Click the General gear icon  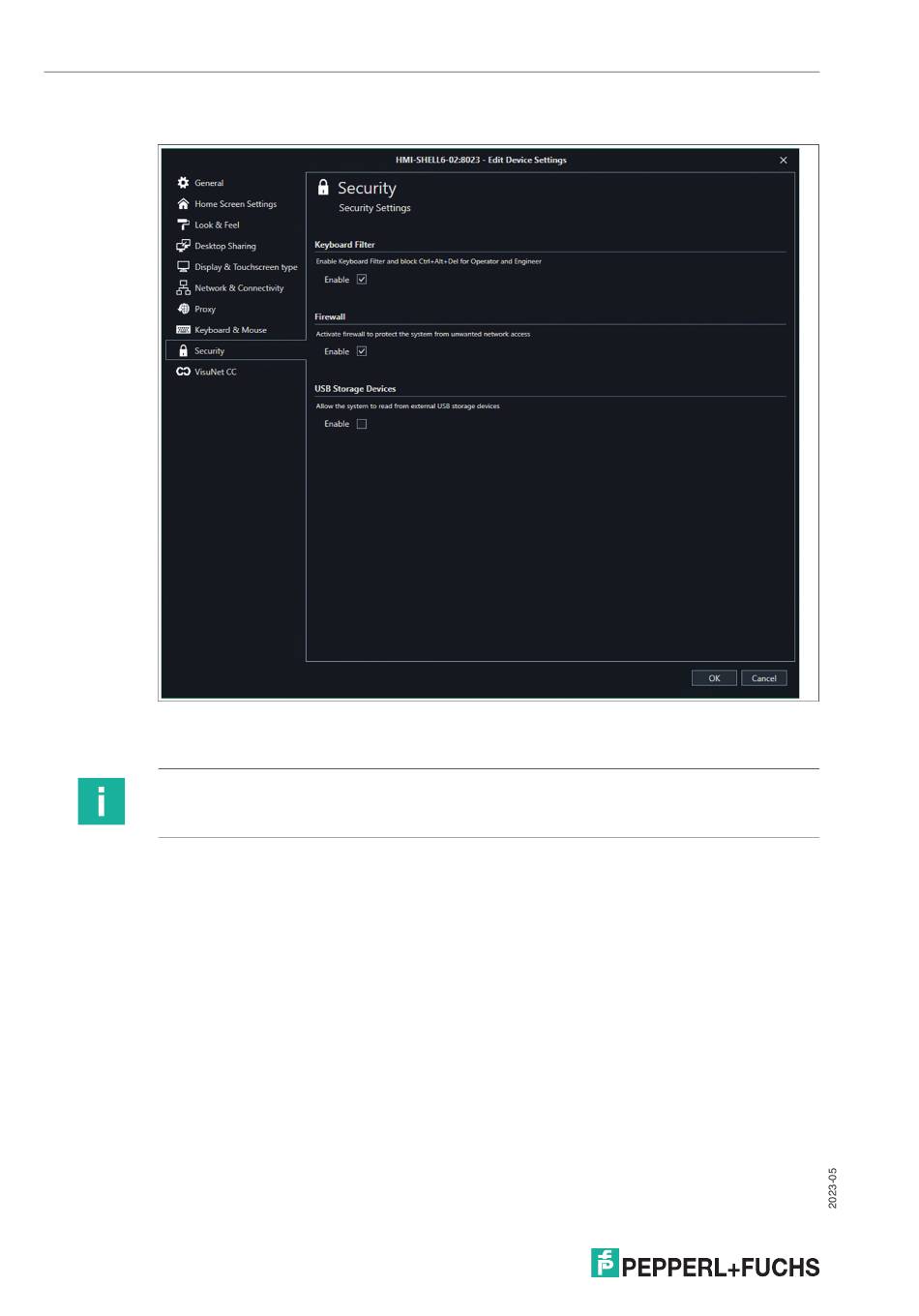point(183,183)
